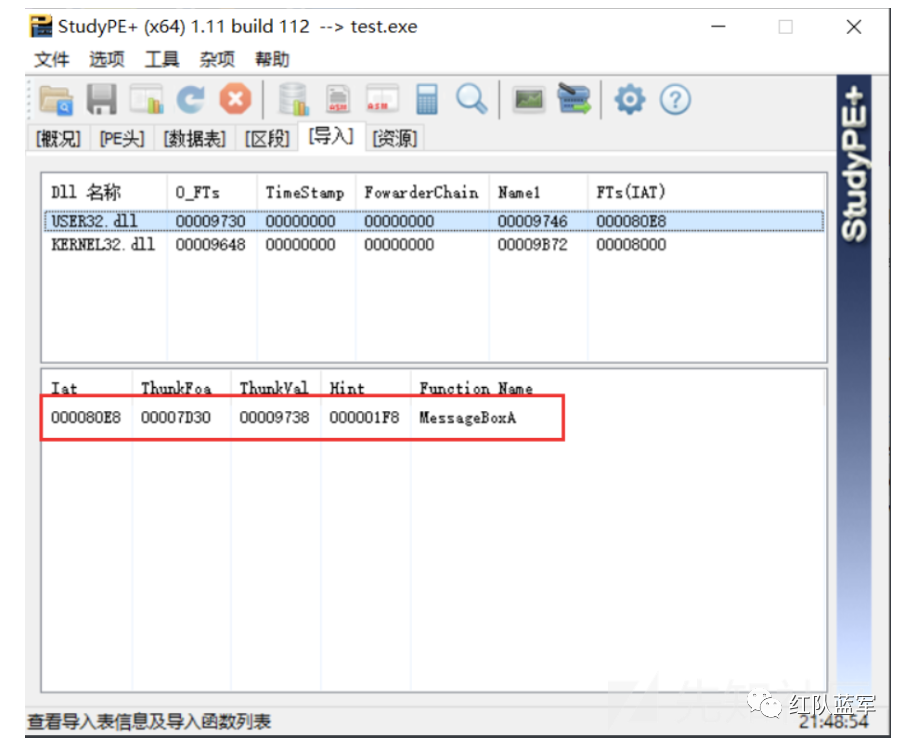Open the ASM window toolbar icon
Viewport: 906px width, 745px height.
click(x=382, y=99)
